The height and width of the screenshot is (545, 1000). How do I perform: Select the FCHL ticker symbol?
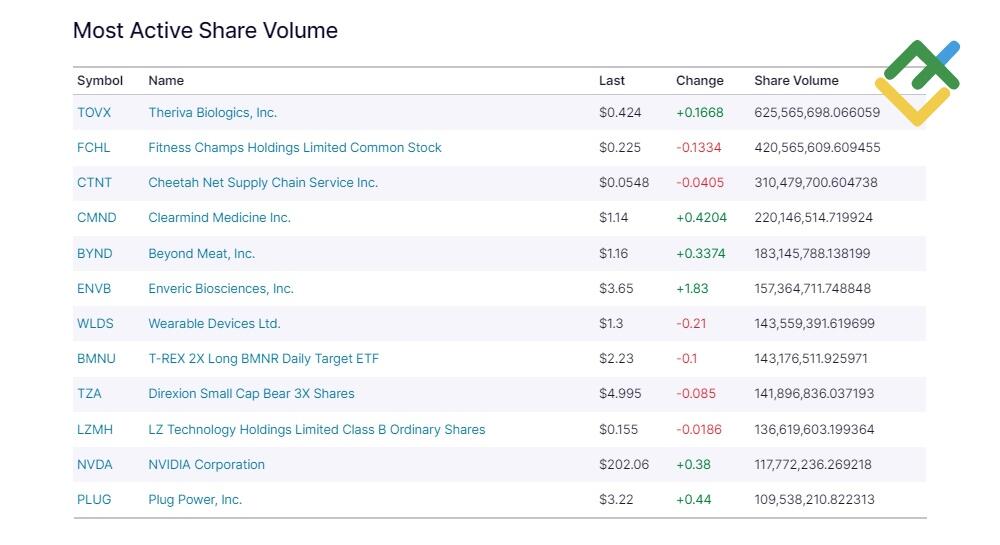[x=94, y=148]
